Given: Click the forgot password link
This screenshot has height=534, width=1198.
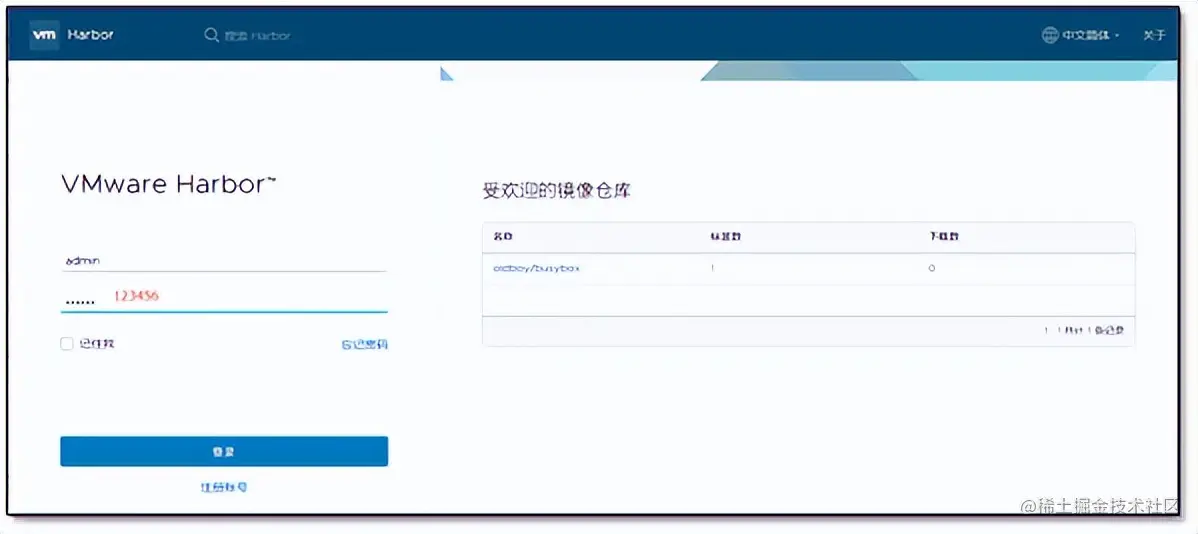Looking at the screenshot, I should pos(364,345).
